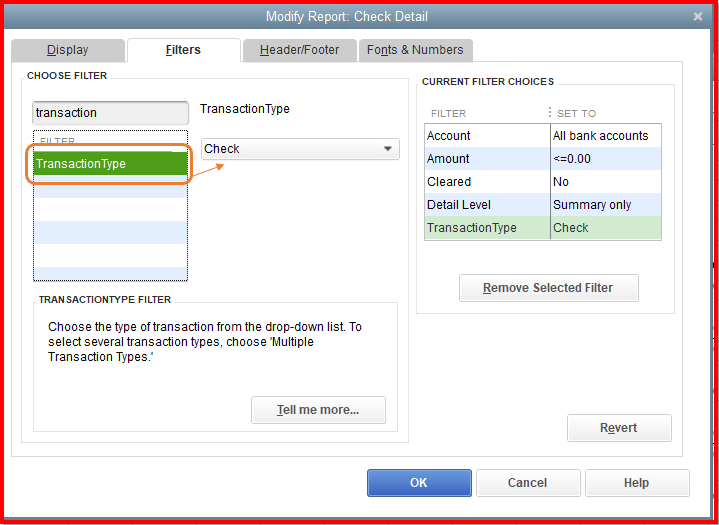The height and width of the screenshot is (525, 719).
Task: Click the 'No' value for Cleared
Action: tap(606, 182)
